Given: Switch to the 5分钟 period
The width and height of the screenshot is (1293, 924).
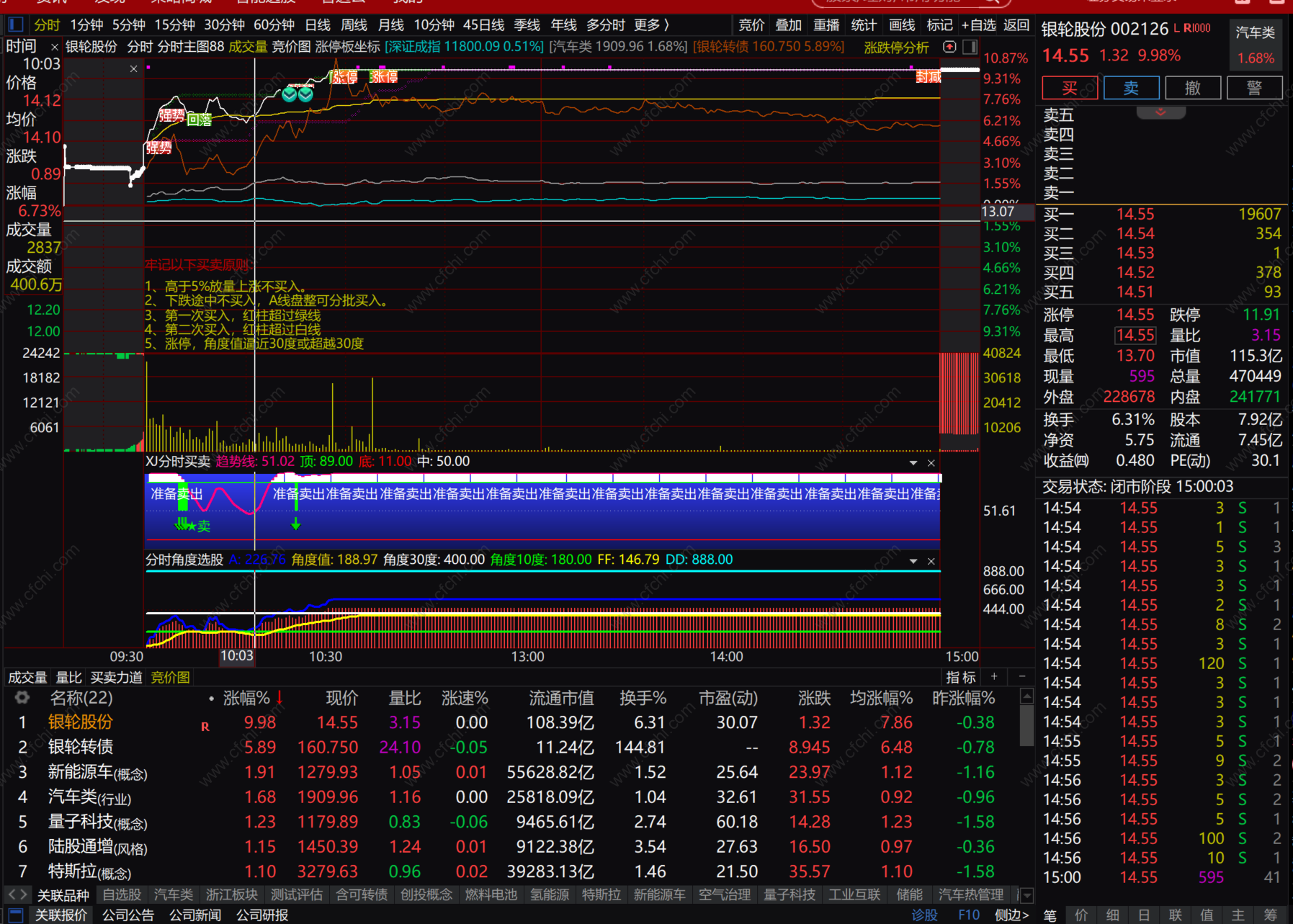Looking at the screenshot, I should click(129, 25).
